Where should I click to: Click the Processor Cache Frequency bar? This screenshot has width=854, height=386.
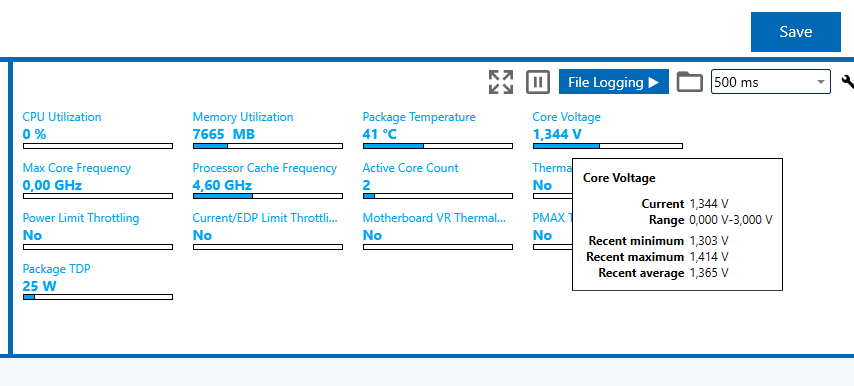coord(267,196)
